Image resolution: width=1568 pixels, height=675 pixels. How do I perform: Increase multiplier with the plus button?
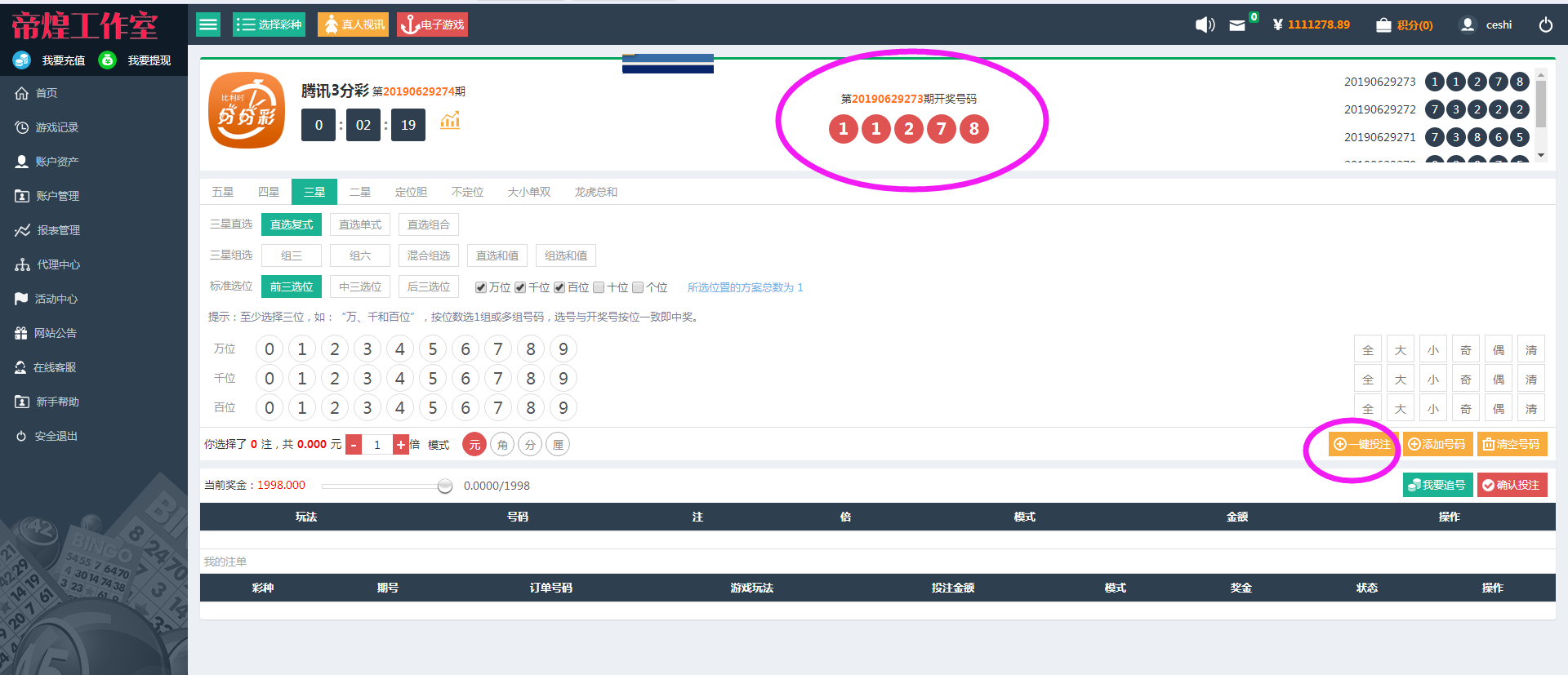coord(400,445)
